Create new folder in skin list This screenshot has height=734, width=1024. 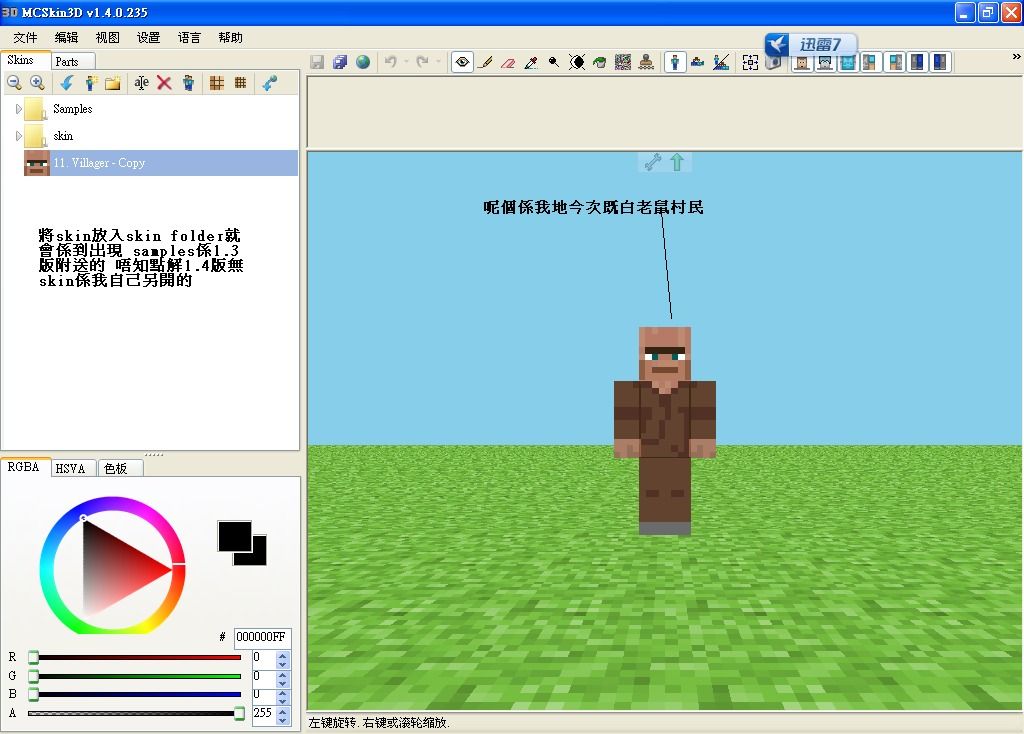click(113, 83)
